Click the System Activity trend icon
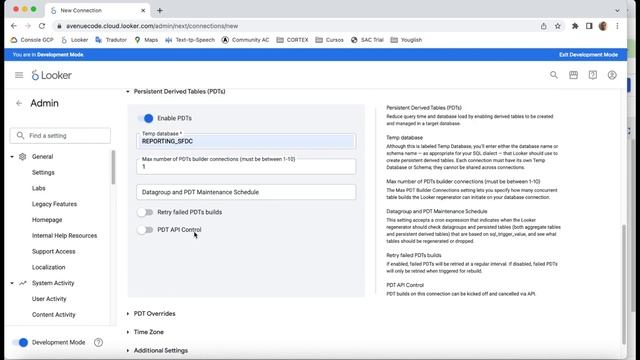Image resolution: width=640 pixels, height=360 pixels. click(x=22, y=283)
